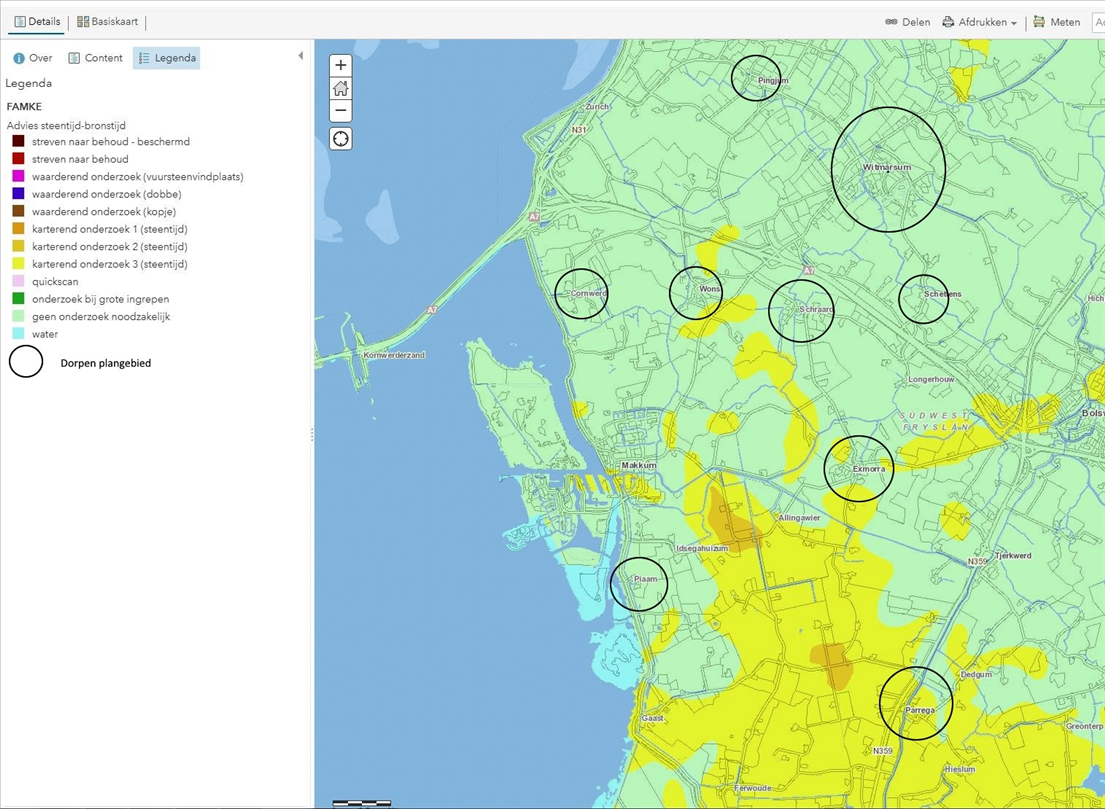Click the Details button
Screen dimensions: 1105x809
(37, 22)
